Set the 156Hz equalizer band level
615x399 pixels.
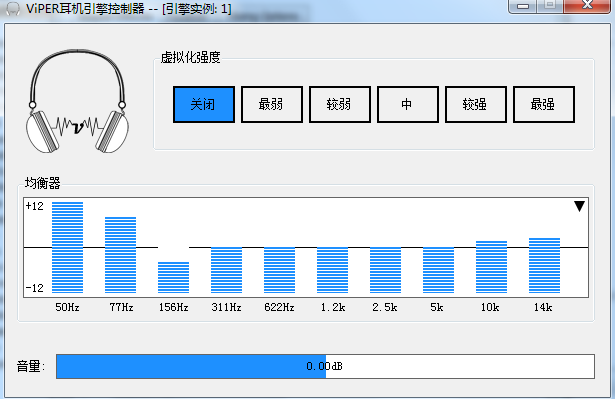coord(173,277)
